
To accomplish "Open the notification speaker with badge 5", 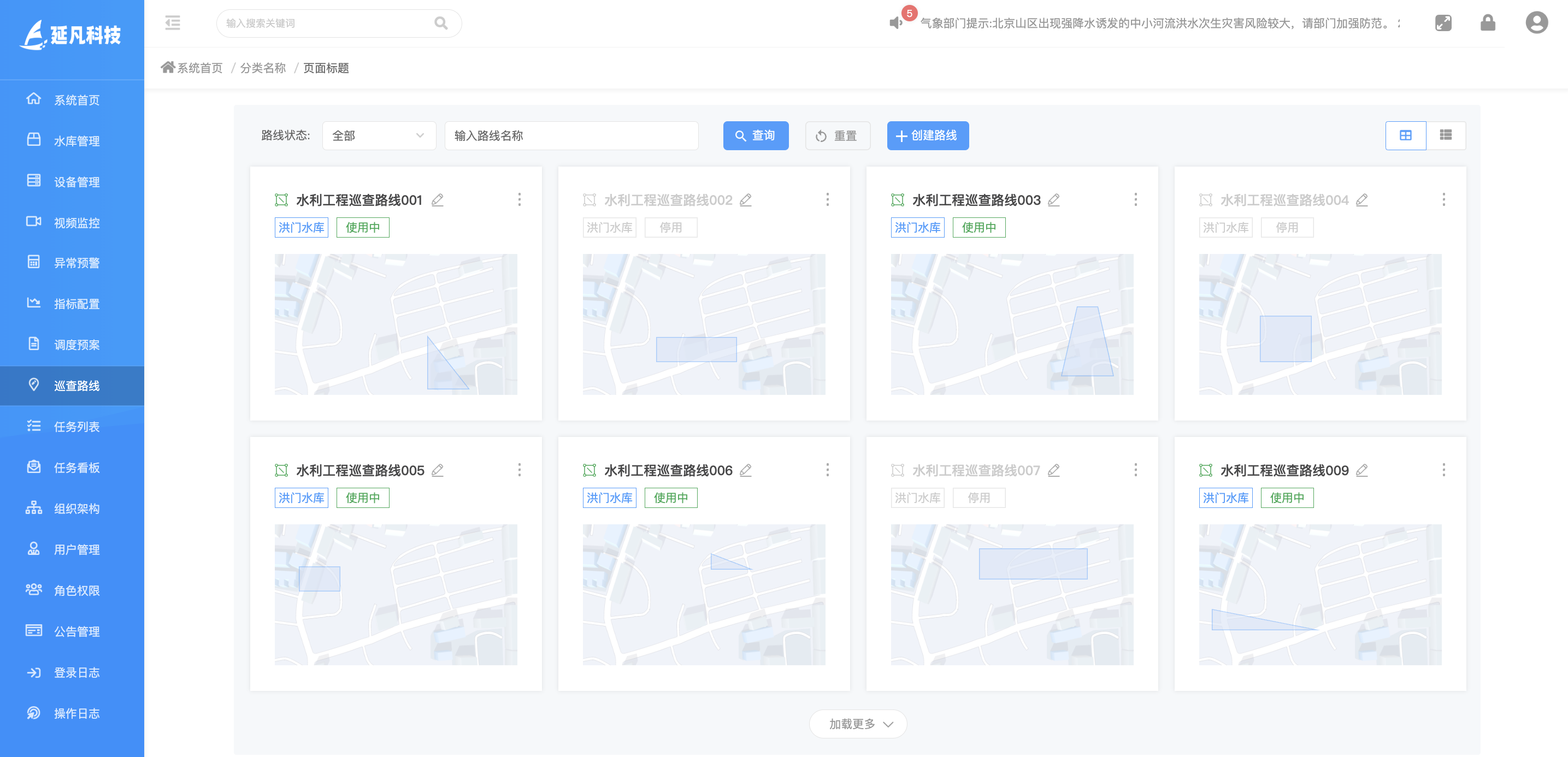I will coord(895,23).
